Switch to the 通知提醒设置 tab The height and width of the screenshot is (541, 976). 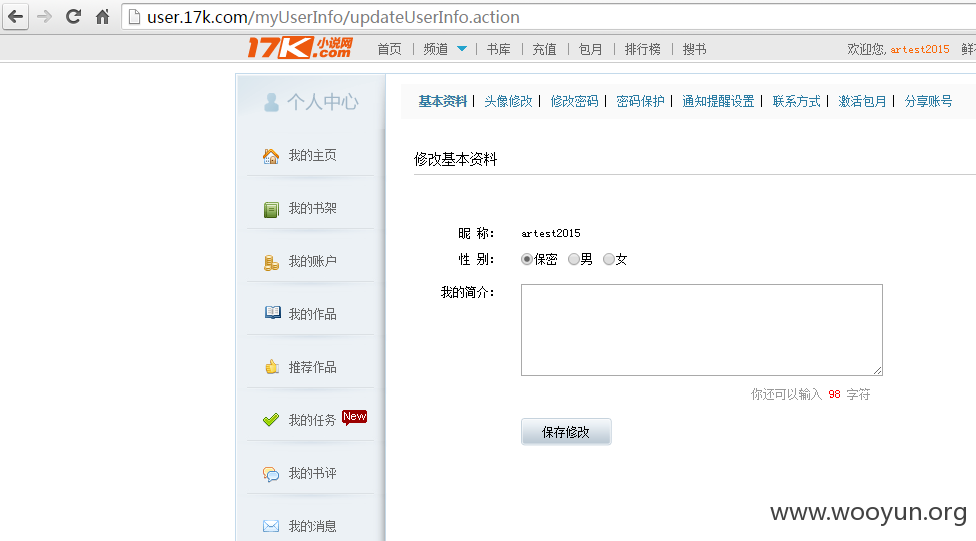(718, 101)
